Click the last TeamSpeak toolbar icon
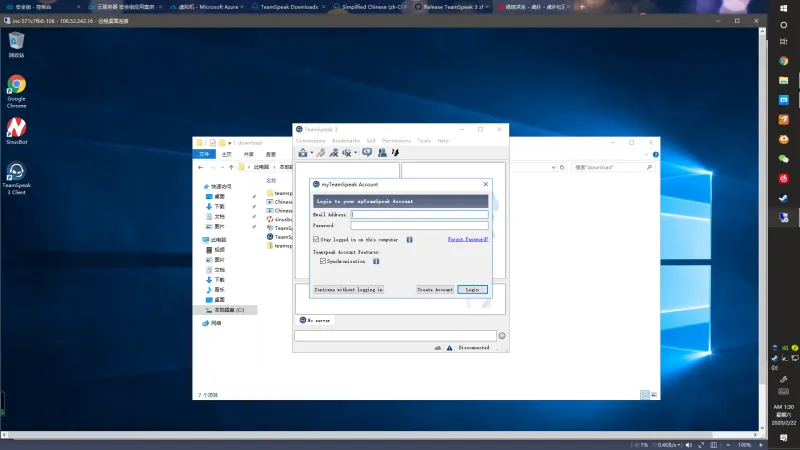Screen dimensions: 800x450 (x=395, y=153)
